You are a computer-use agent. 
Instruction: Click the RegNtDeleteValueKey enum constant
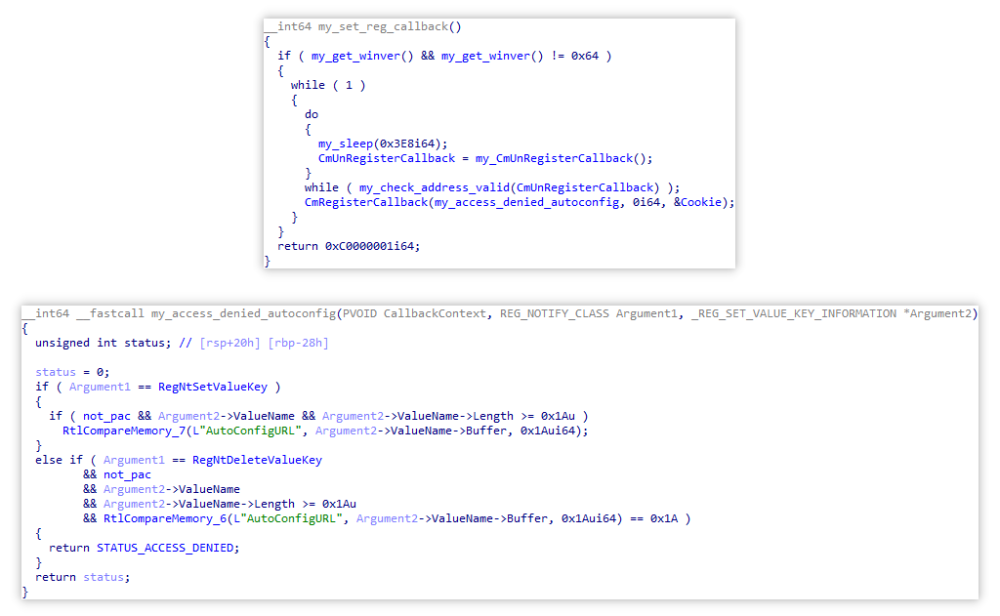coord(264,460)
